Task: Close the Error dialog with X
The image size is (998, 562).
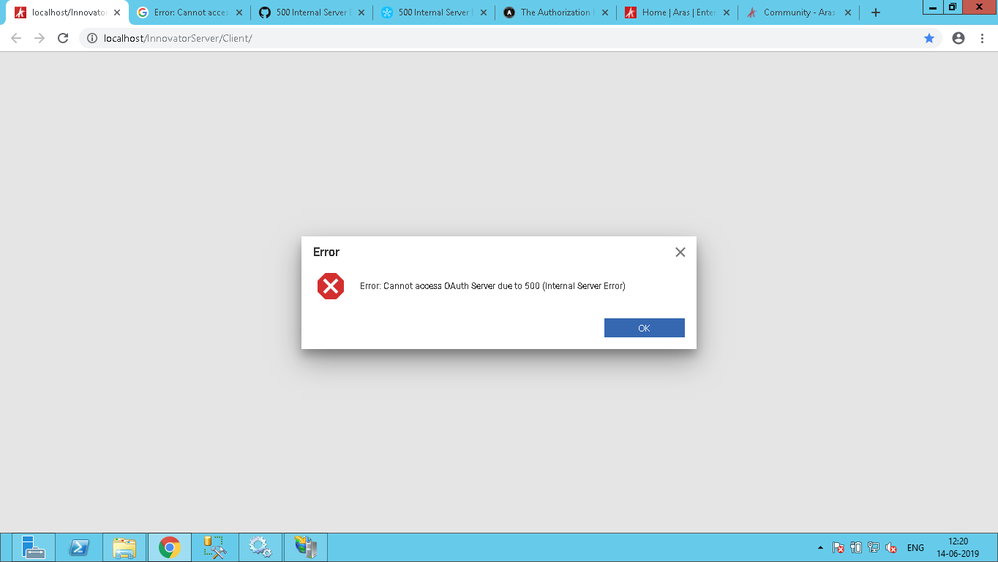Action: pyautogui.click(x=680, y=252)
